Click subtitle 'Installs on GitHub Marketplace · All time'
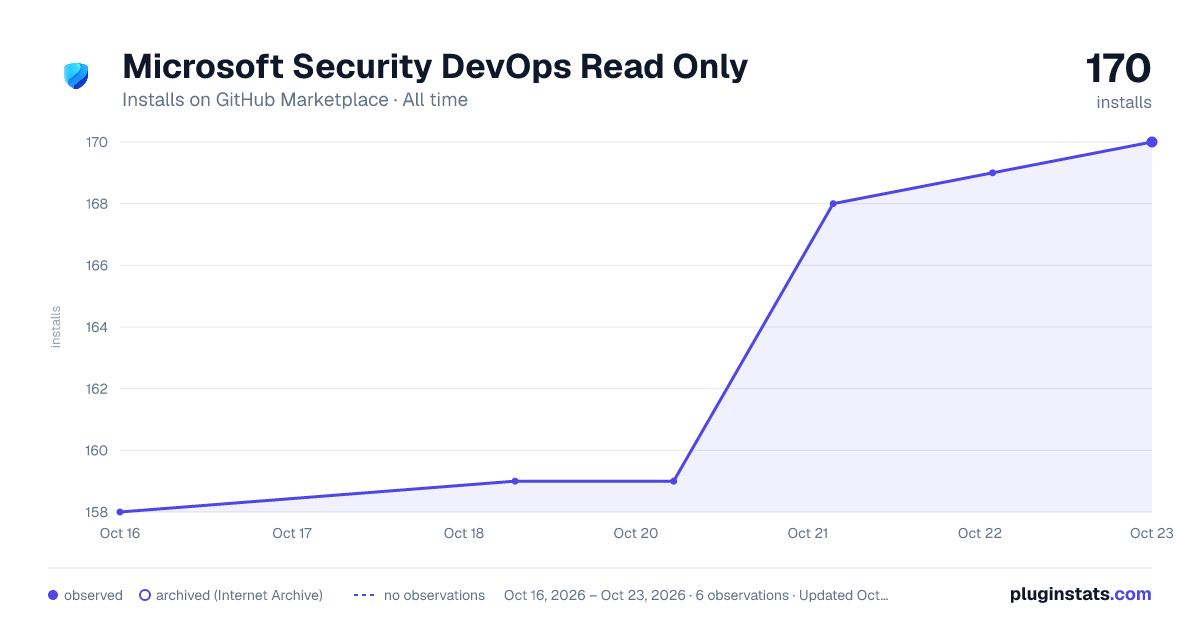Image resolution: width=1200 pixels, height=630 pixels. 295,100
